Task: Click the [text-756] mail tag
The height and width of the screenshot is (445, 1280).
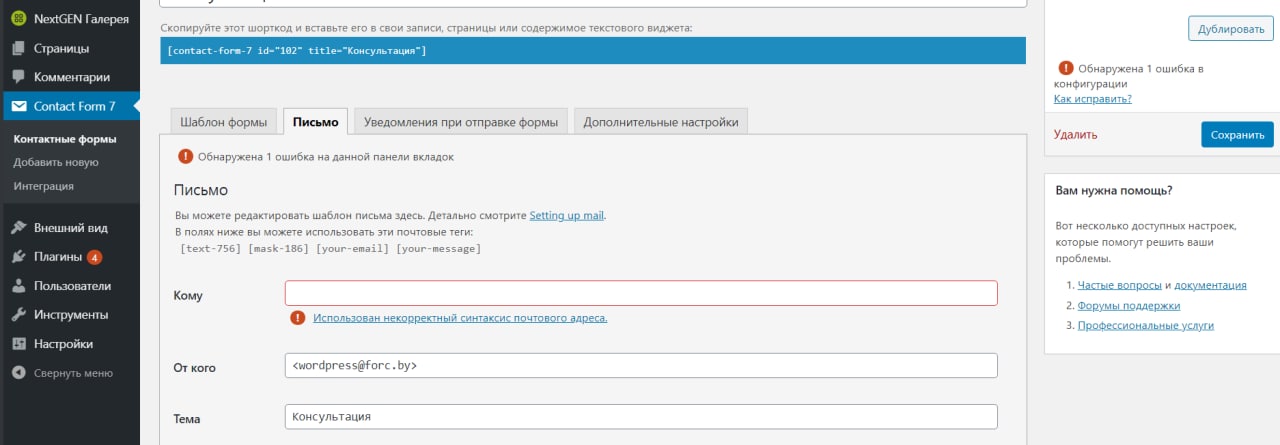Action: [x=211, y=248]
